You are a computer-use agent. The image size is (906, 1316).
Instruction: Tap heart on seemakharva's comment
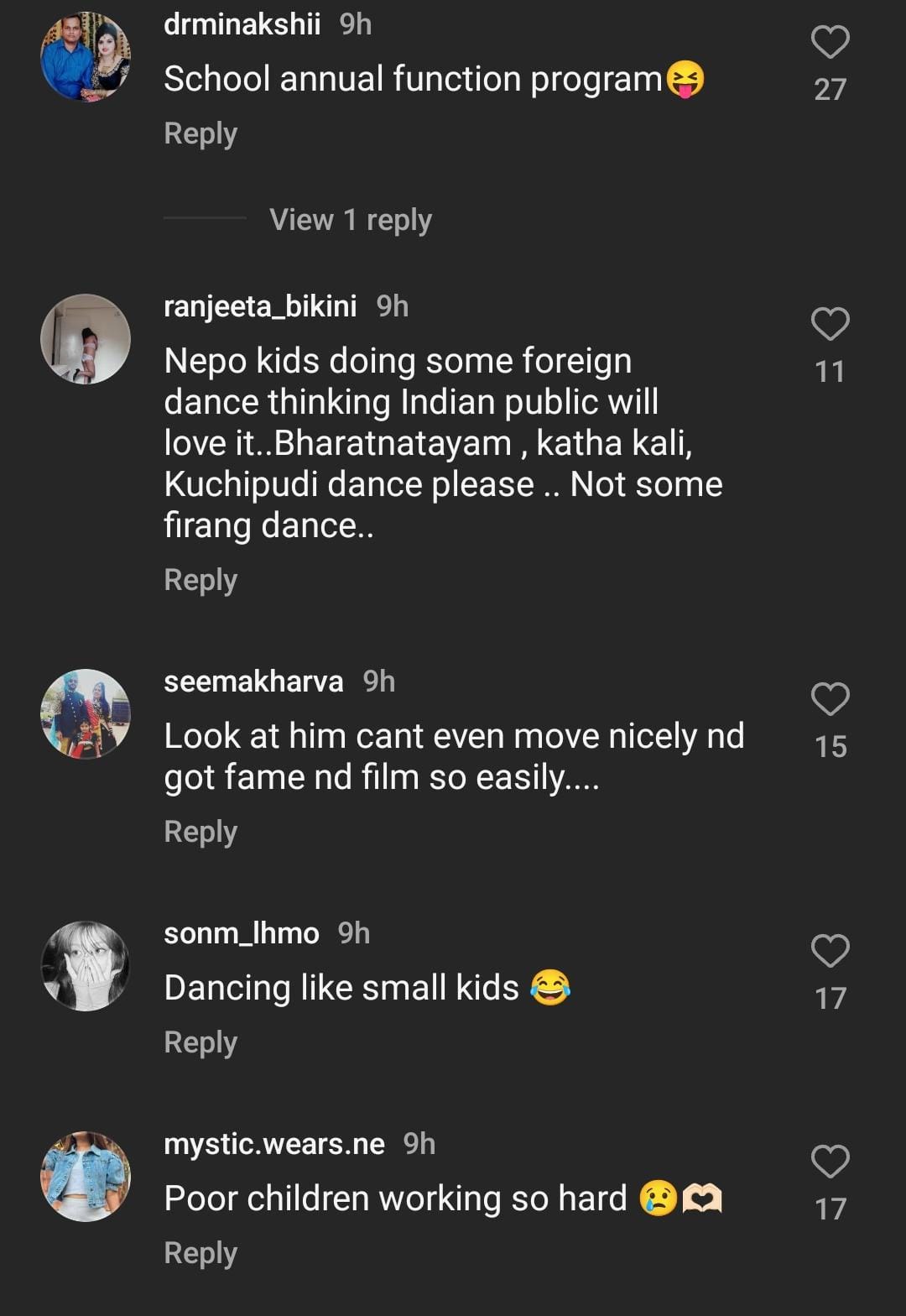(830, 699)
